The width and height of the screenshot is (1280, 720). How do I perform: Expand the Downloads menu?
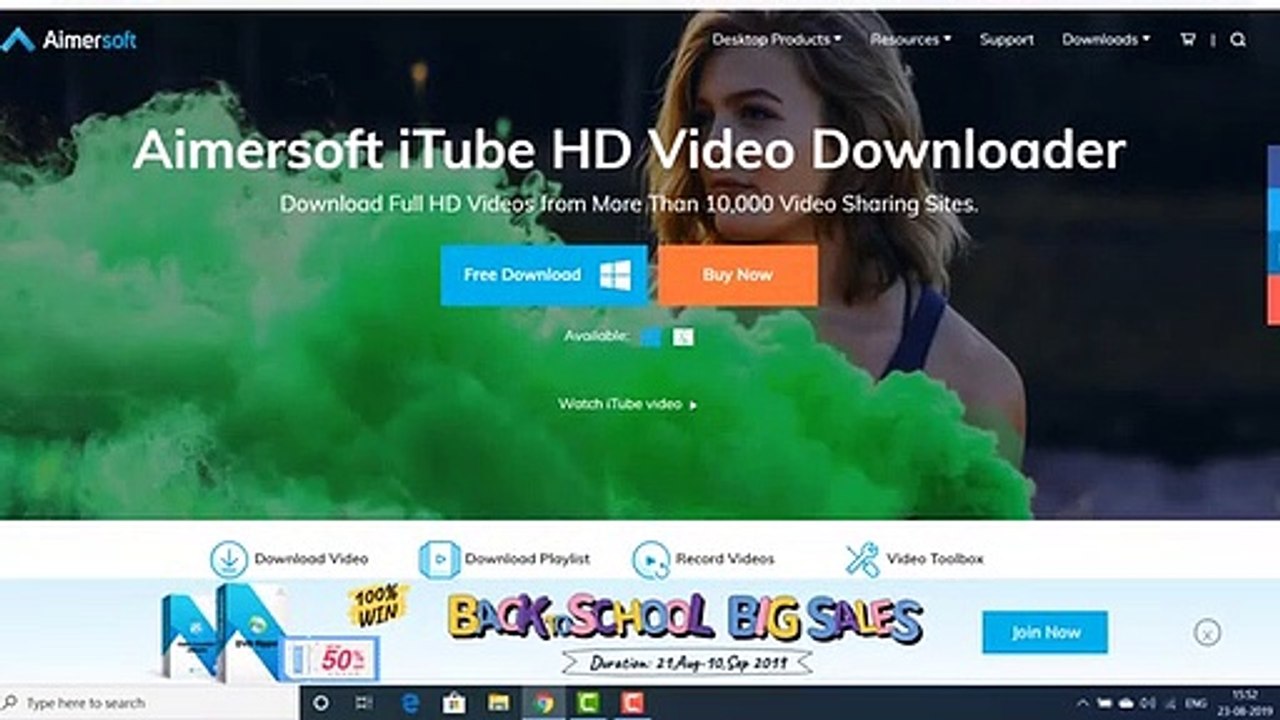(1106, 39)
